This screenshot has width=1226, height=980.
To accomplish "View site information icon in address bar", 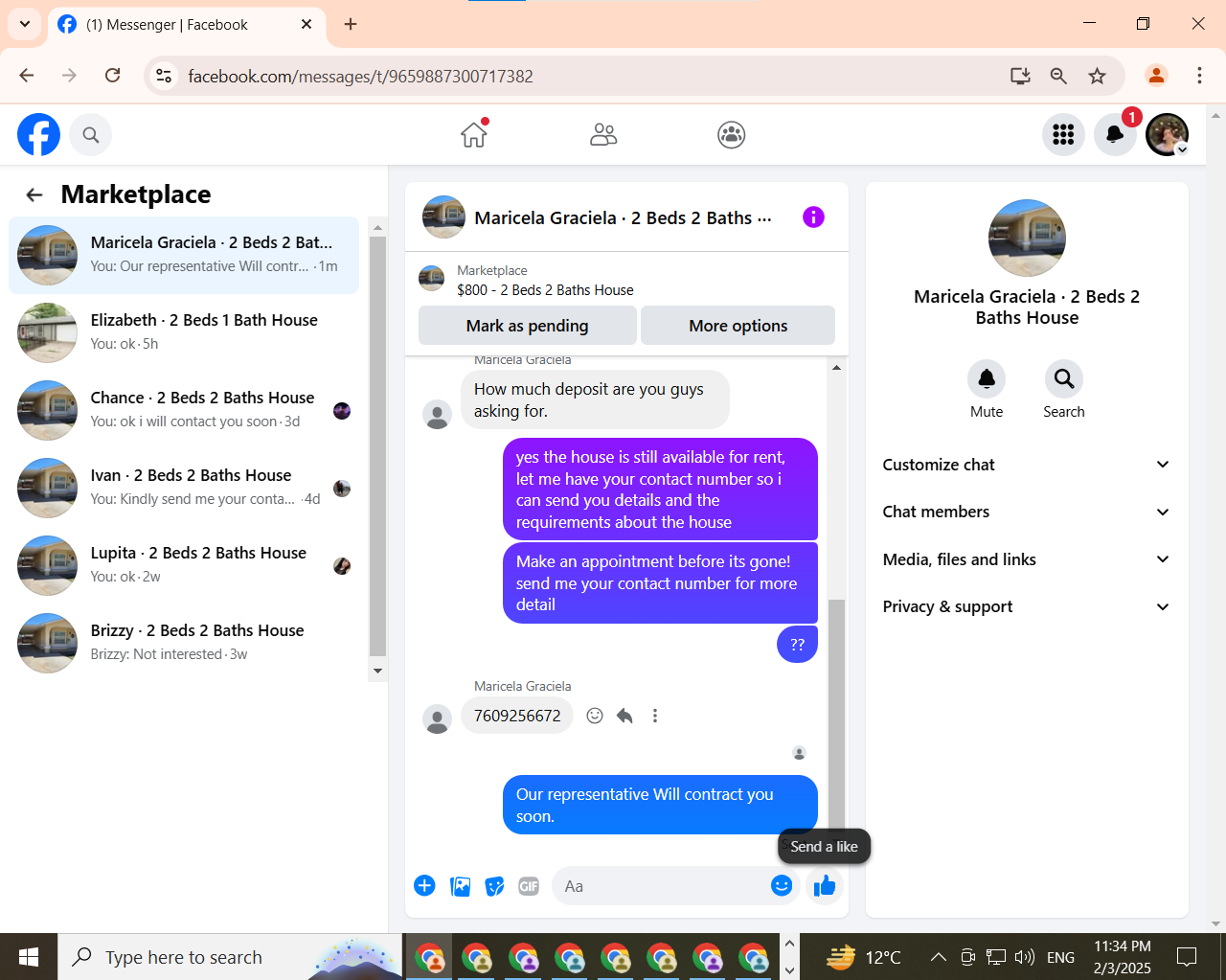I will tap(164, 76).
